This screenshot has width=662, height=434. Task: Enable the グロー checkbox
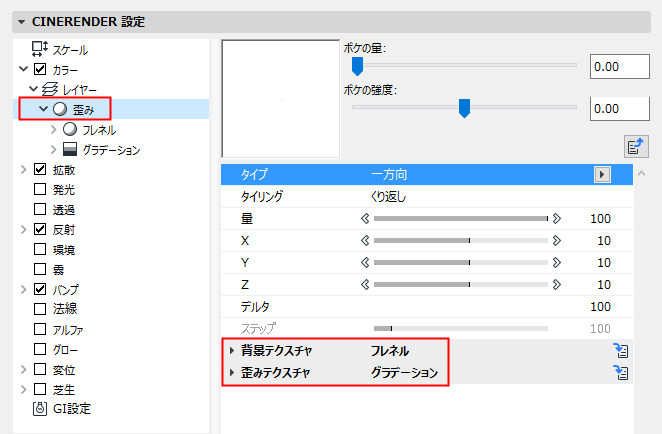(40, 349)
